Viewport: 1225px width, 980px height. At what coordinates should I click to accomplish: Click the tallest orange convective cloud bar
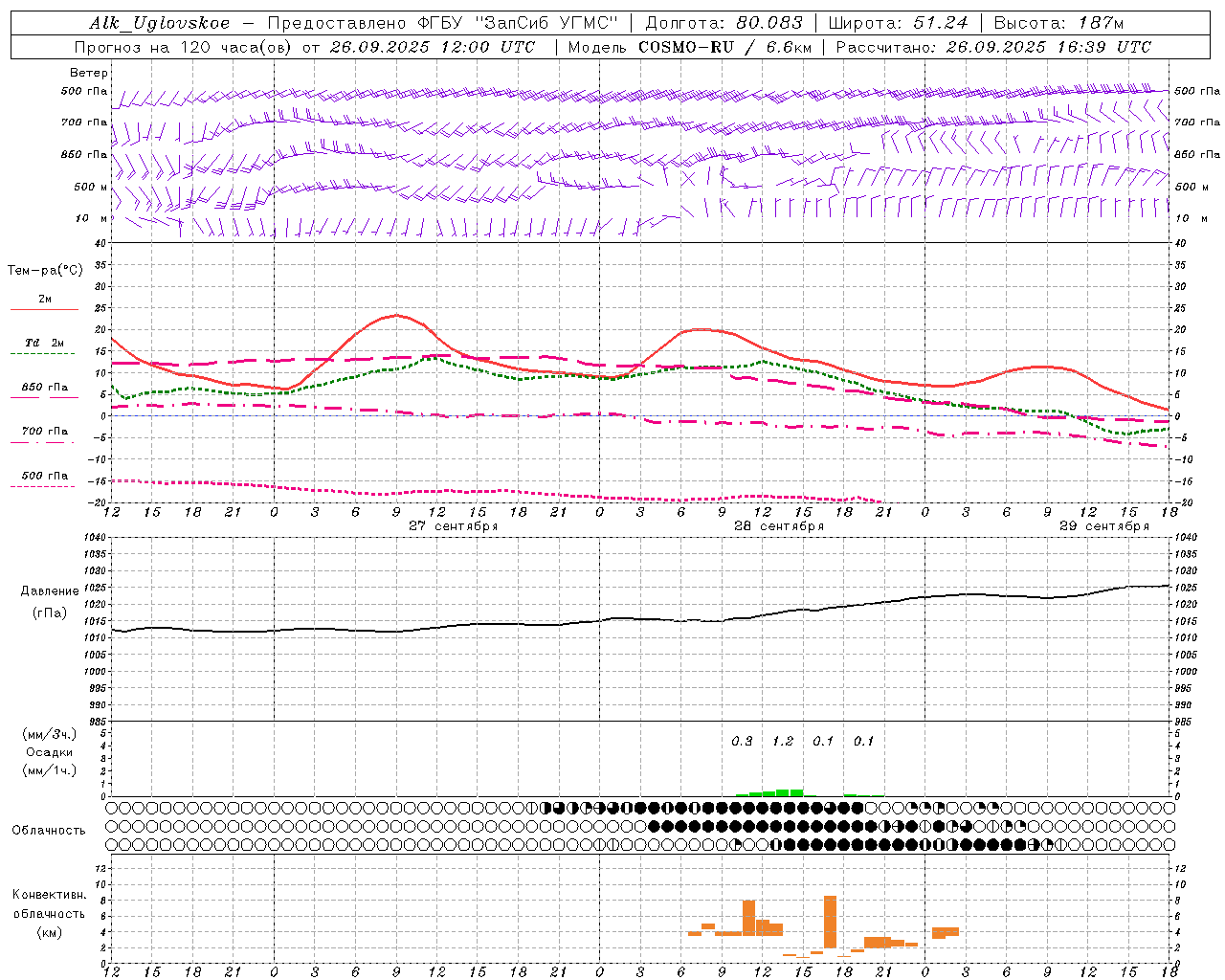pos(830,922)
